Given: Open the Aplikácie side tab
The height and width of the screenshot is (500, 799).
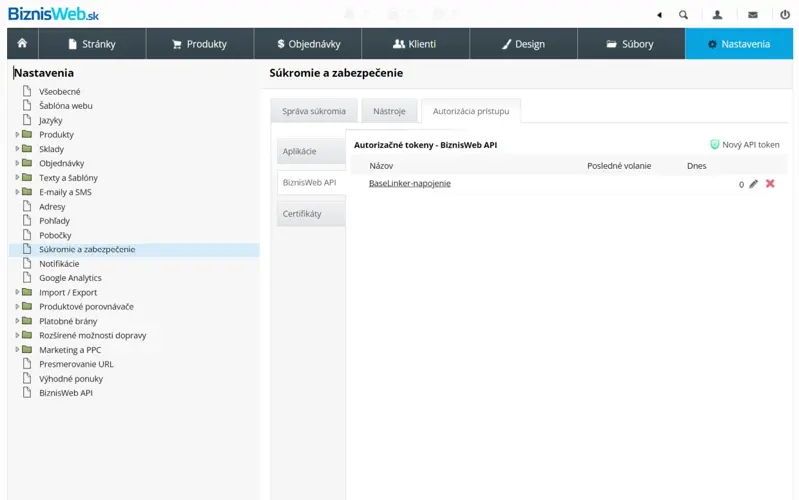Looking at the screenshot, I should [311, 151].
